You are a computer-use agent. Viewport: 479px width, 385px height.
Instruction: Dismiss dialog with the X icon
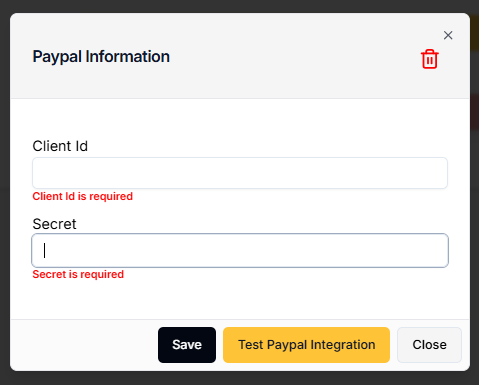point(448,35)
